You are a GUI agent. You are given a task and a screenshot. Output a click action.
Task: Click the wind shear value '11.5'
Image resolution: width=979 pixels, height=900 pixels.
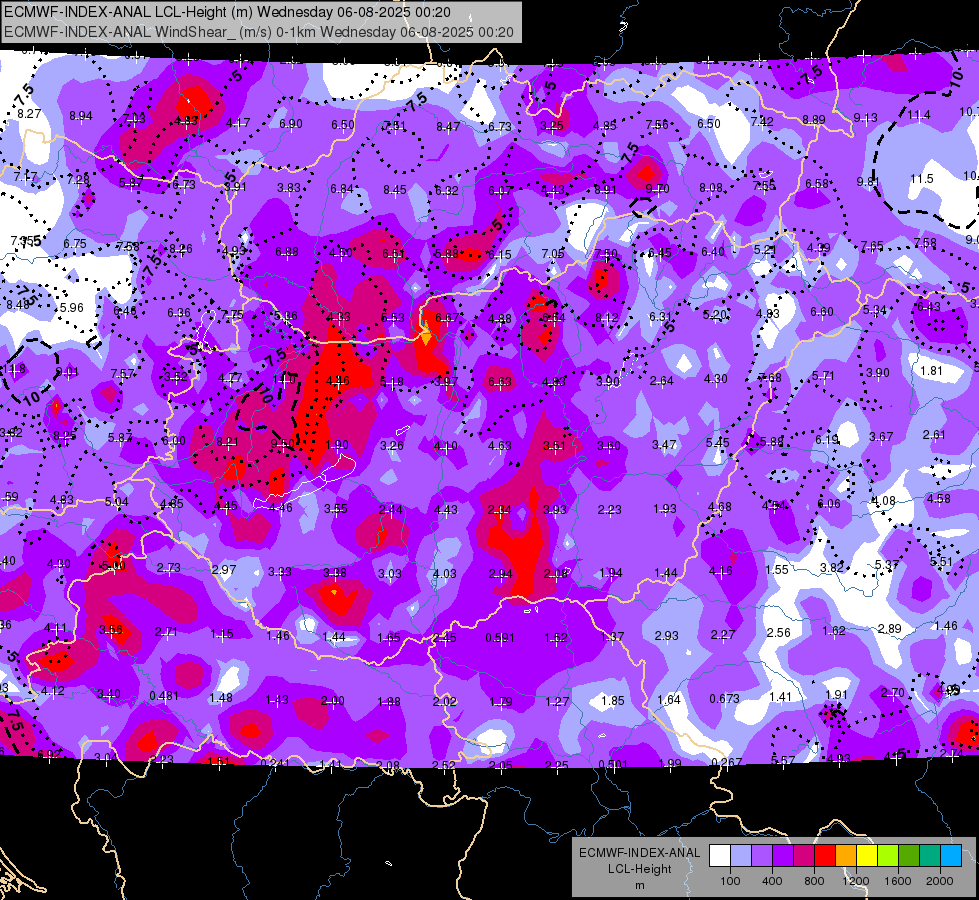922,179
